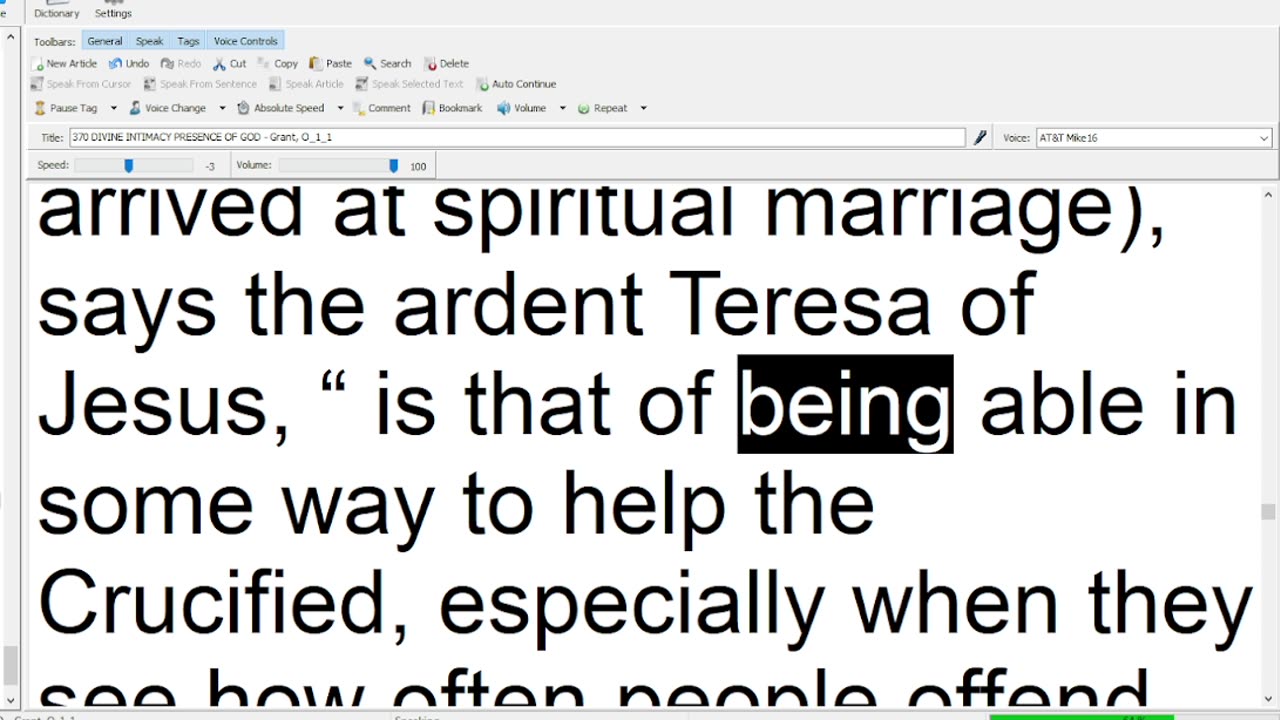Insert a Voice Change tag
Image resolution: width=1280 pixels, height=720 pixels.
pos(167,108)
